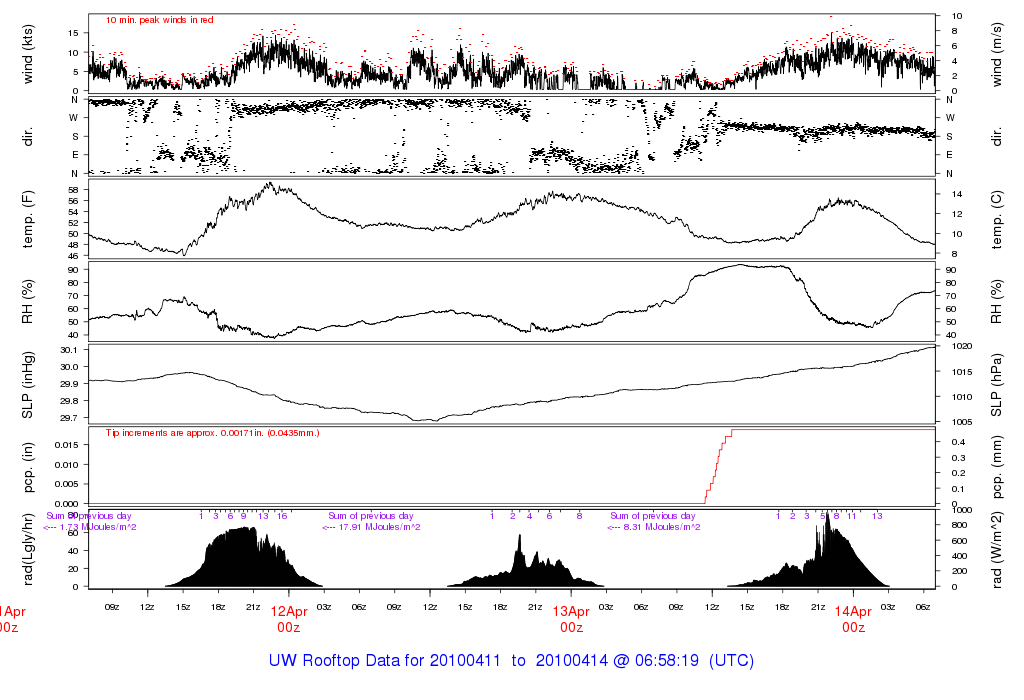Select the '13Apr 00z' date label

tap(571, 619)
